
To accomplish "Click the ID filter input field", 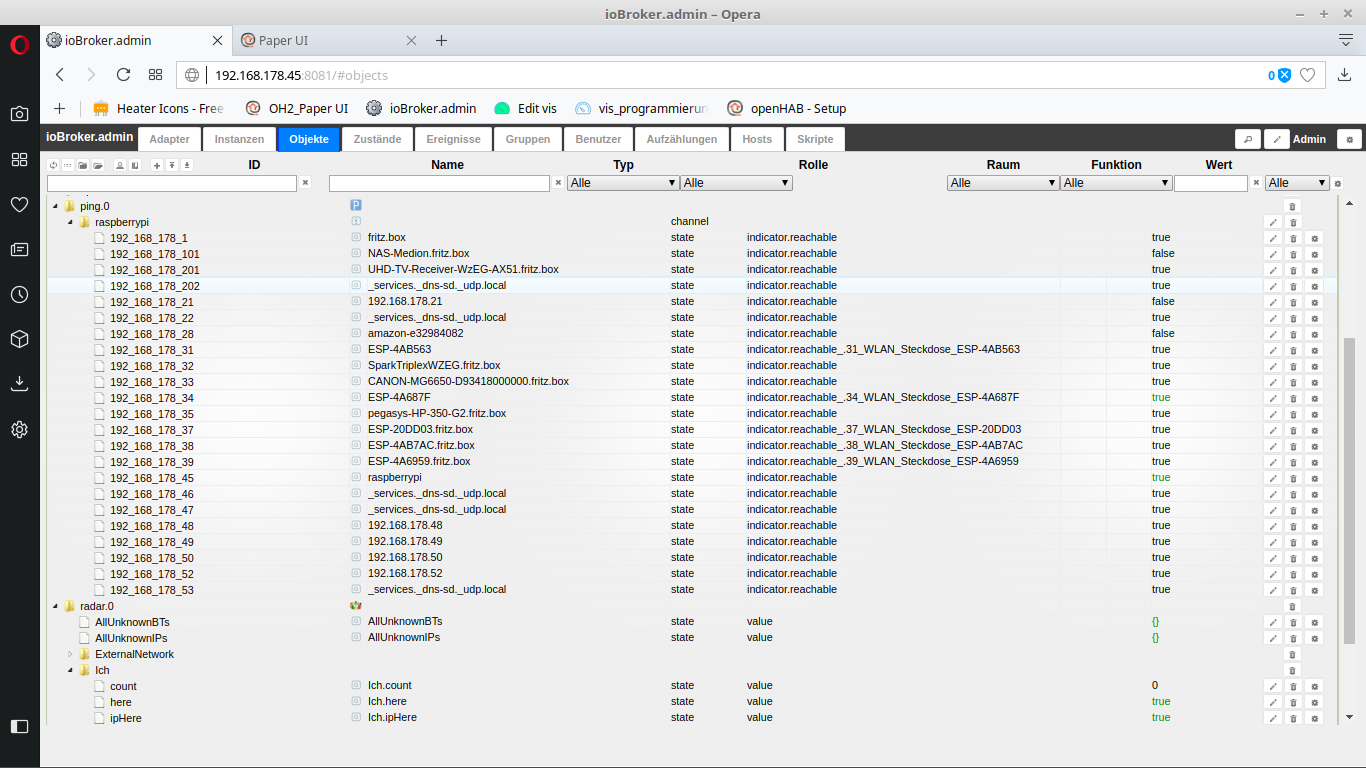I will (172, 183).
